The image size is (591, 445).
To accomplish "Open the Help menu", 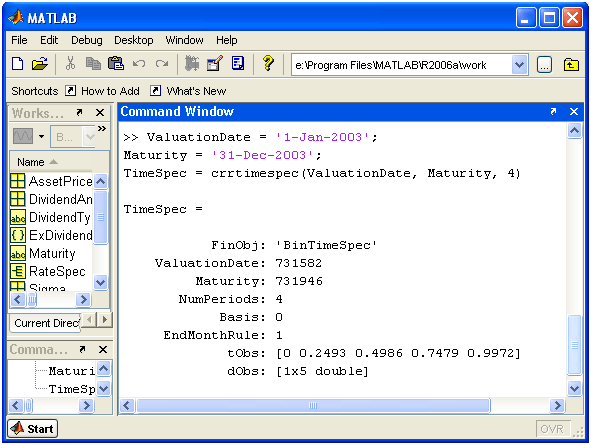I will tap(227, 40).
